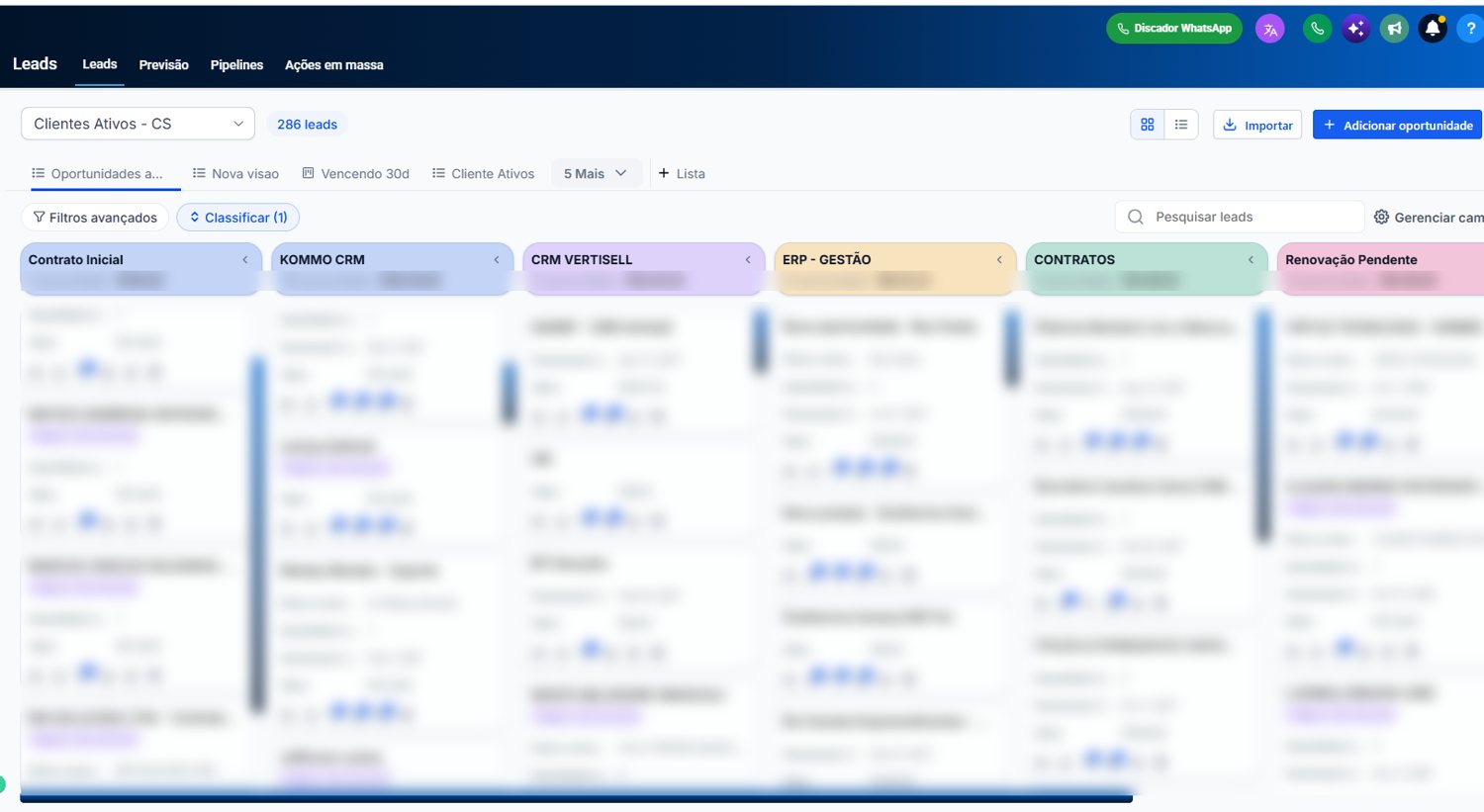Open the Clientes Ativos - CS pipeline dropdown
The width and height of the screenshot is (1484, 812).
138,124
